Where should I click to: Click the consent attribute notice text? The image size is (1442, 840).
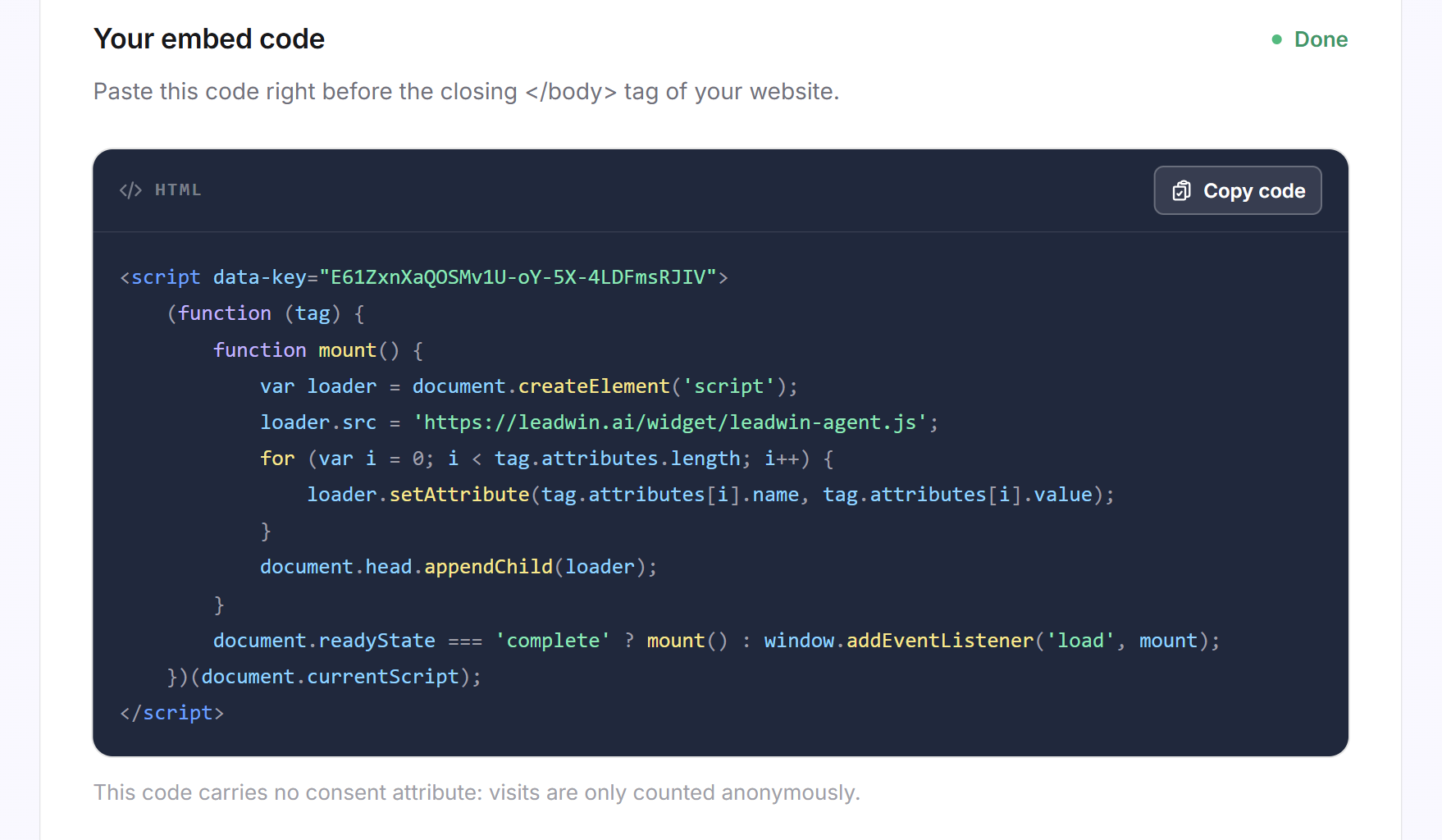pyautogui.click(x=477, y=792)
